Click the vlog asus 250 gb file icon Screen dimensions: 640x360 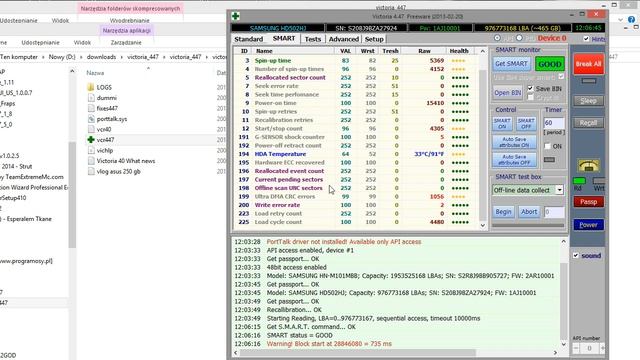tap(91, 171)
